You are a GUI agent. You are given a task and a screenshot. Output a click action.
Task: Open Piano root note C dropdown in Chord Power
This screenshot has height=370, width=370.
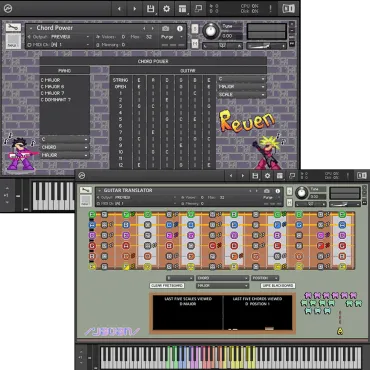[65, 139]
